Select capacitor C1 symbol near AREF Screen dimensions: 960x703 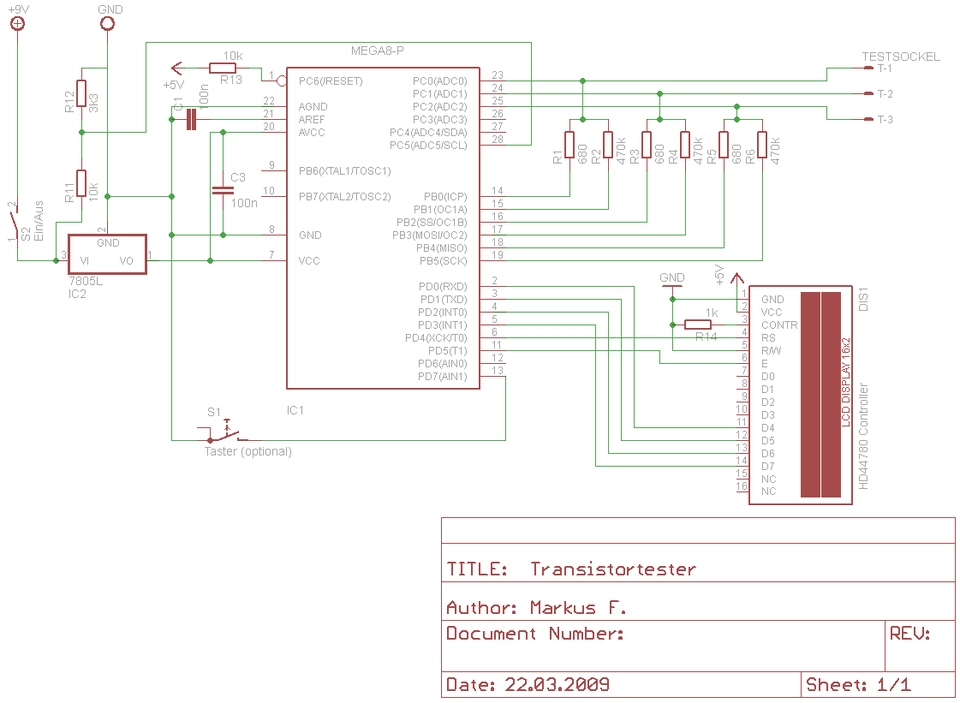point(191,119)
